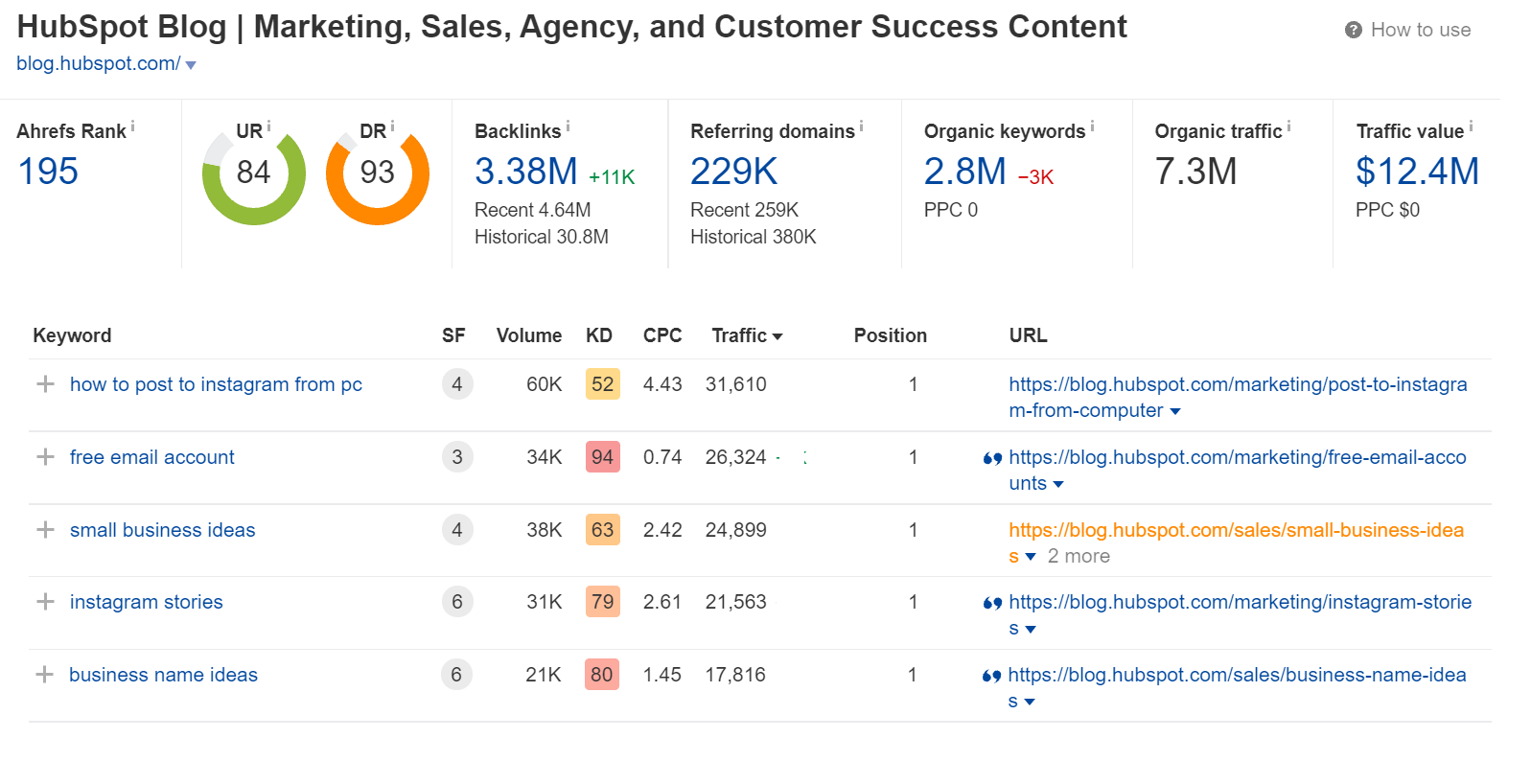The width and height of the screenshot is (1531, 784).
Task: Expand the 'small business ideas' row
Action: point(45,530)
